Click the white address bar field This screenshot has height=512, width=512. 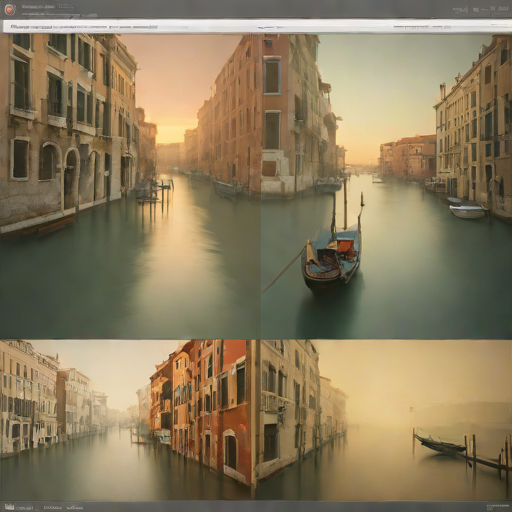coord(257,27)
